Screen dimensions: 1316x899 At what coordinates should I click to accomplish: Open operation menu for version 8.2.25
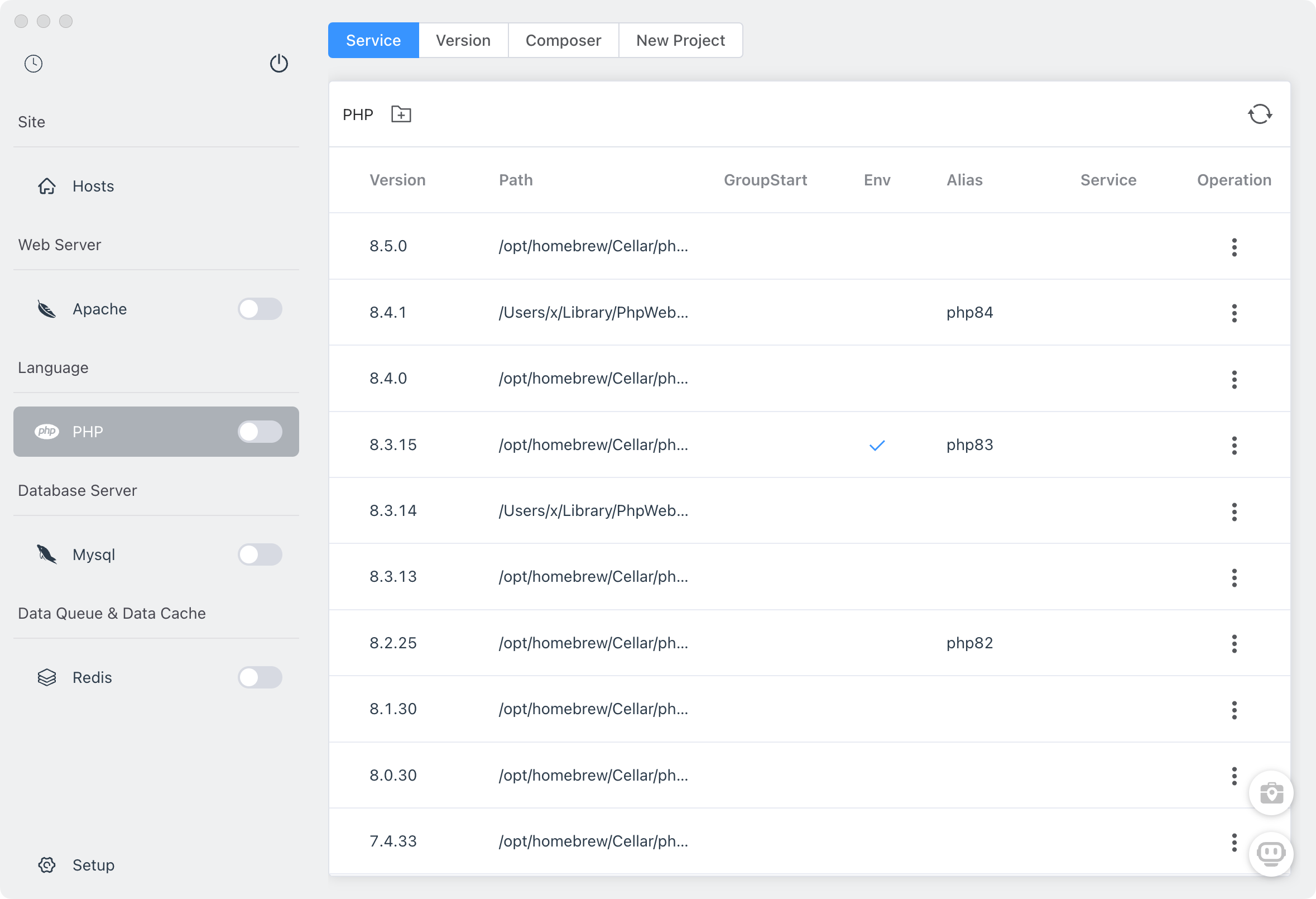(x=1234, y=643)
